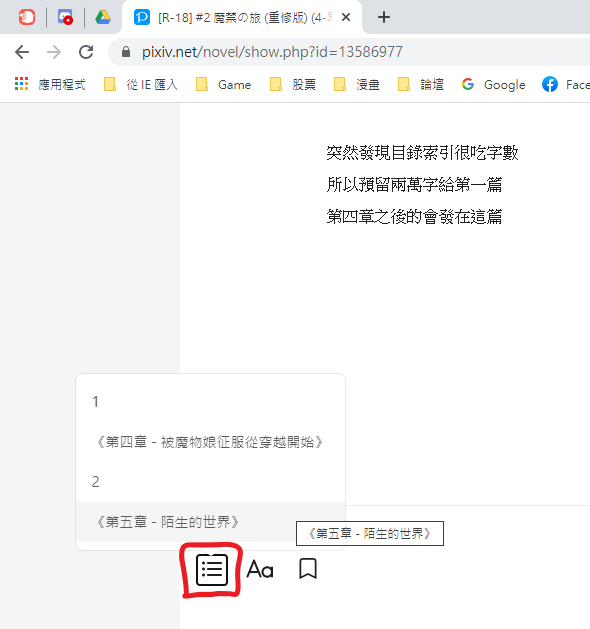The width and height of the screenshot is (590, 629).
Task: Open the Aa font size settings
Action: pyautogui.click(x=260, y=570)
